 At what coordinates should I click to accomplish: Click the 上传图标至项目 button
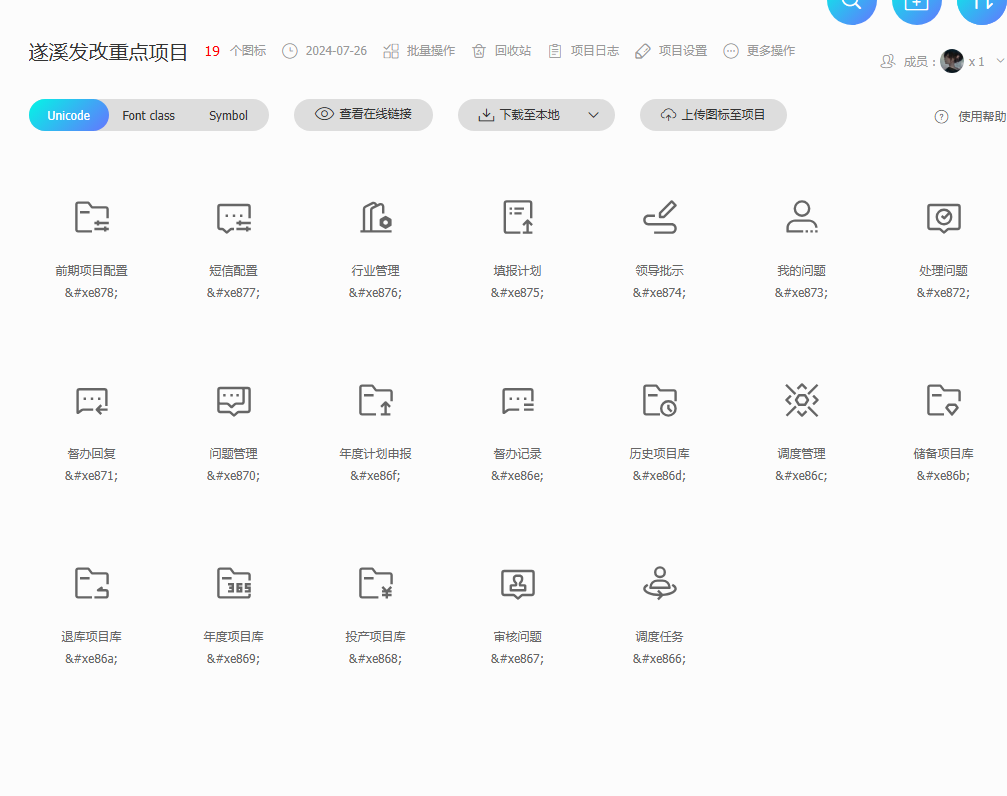(713, 115)
